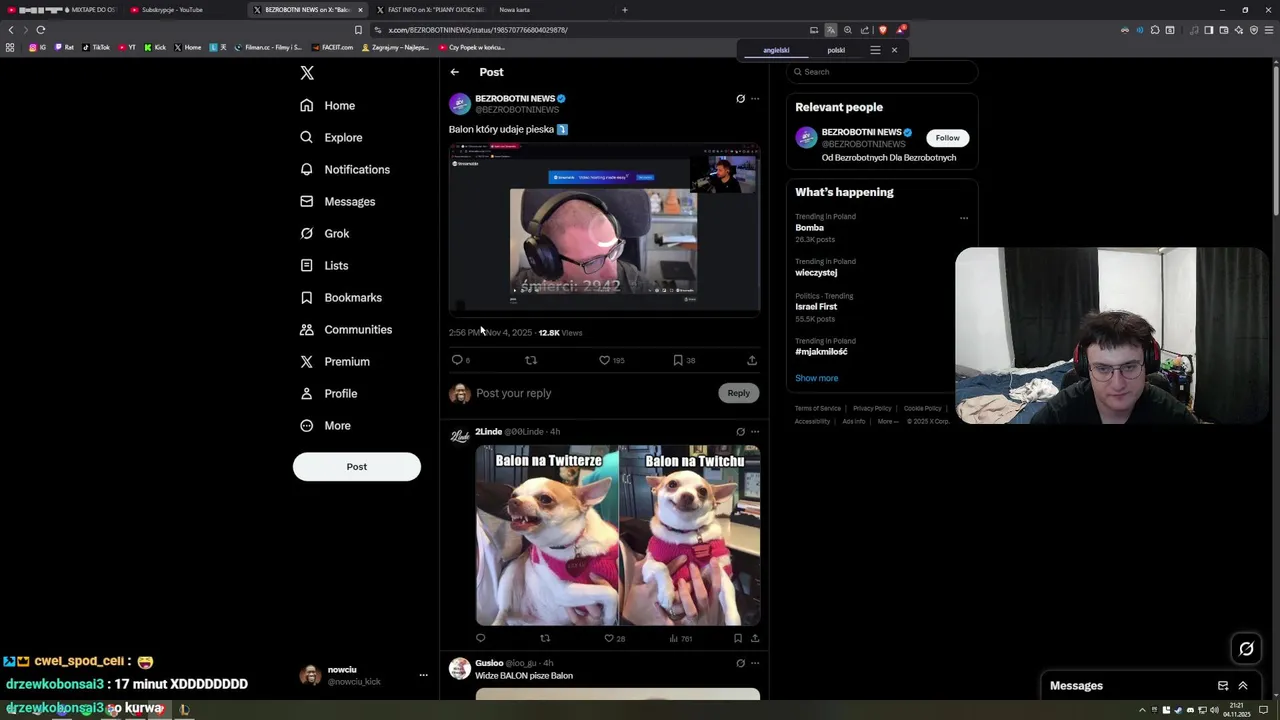Reply to the 2Linde comment

(x=481, y=638)
